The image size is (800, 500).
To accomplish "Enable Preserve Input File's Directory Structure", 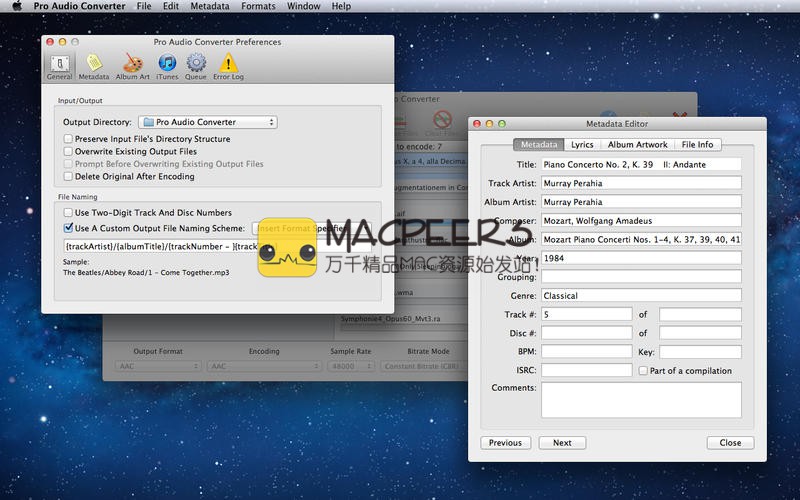I will 68,139.
